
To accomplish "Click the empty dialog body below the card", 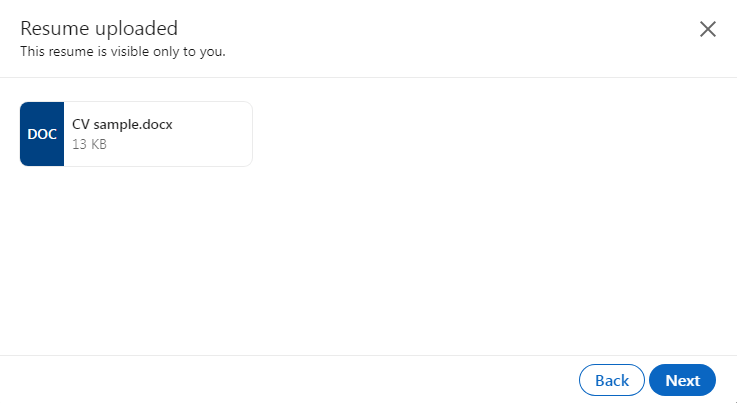I will coord(368,260).
